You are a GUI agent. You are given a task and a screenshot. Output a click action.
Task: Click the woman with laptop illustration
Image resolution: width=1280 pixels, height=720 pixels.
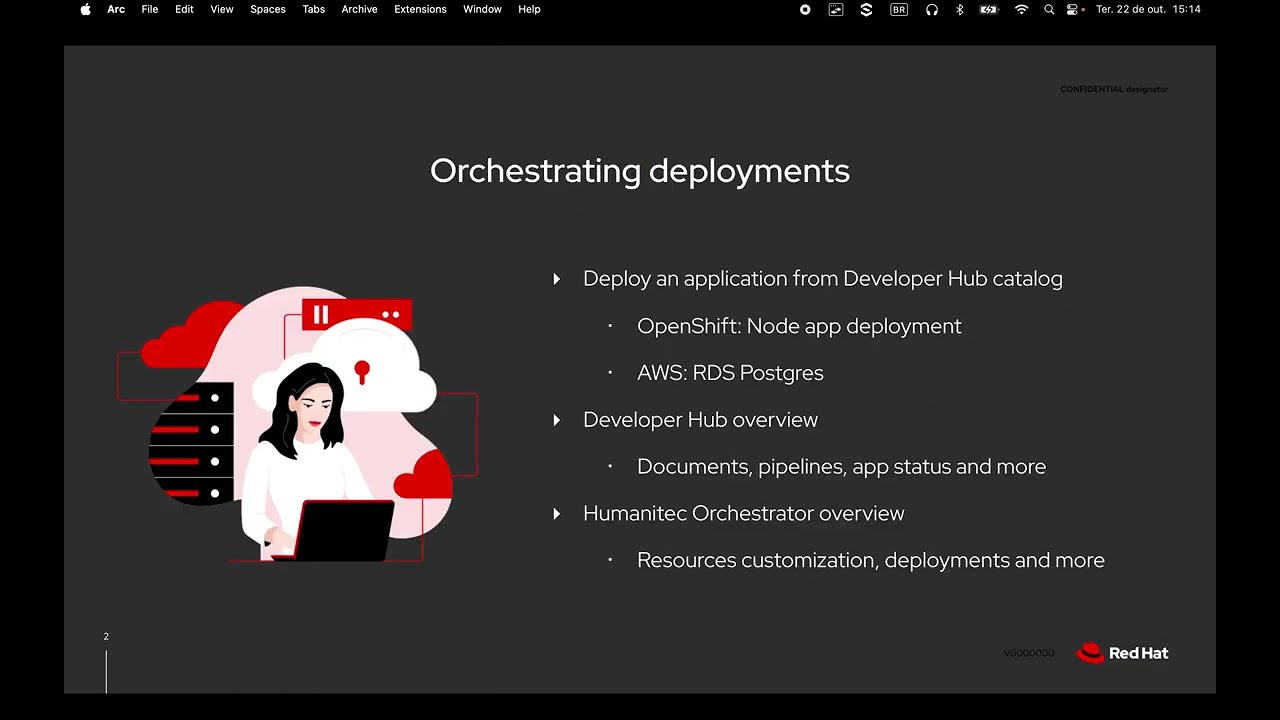click(x=298, y=425)
